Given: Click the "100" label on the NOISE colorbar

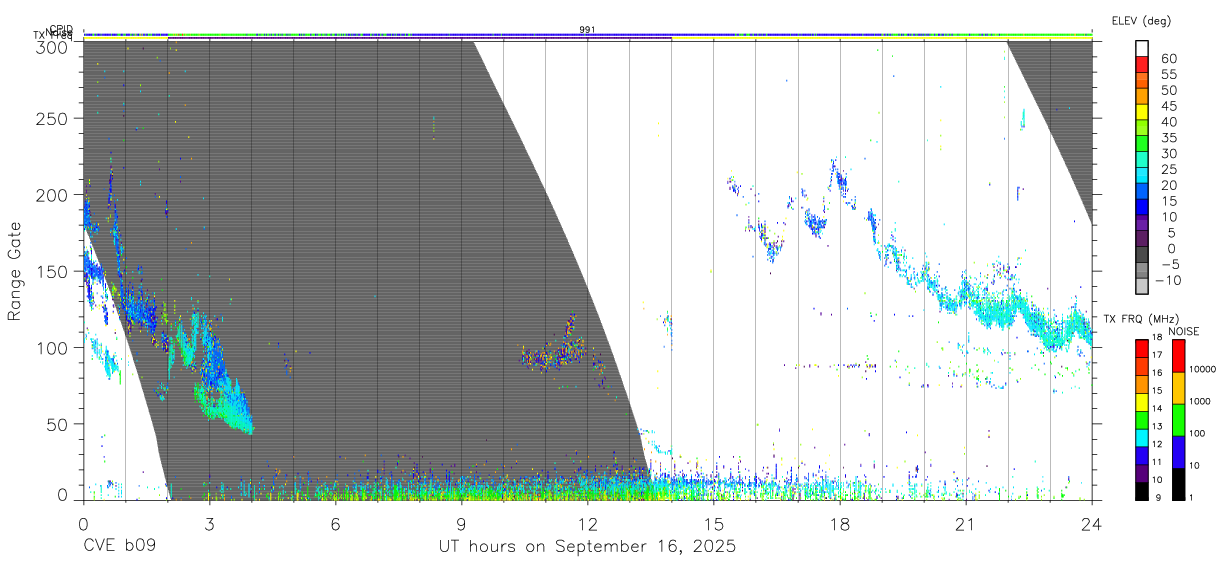Looking at the screenshot, I should (x=1197, y=433).
